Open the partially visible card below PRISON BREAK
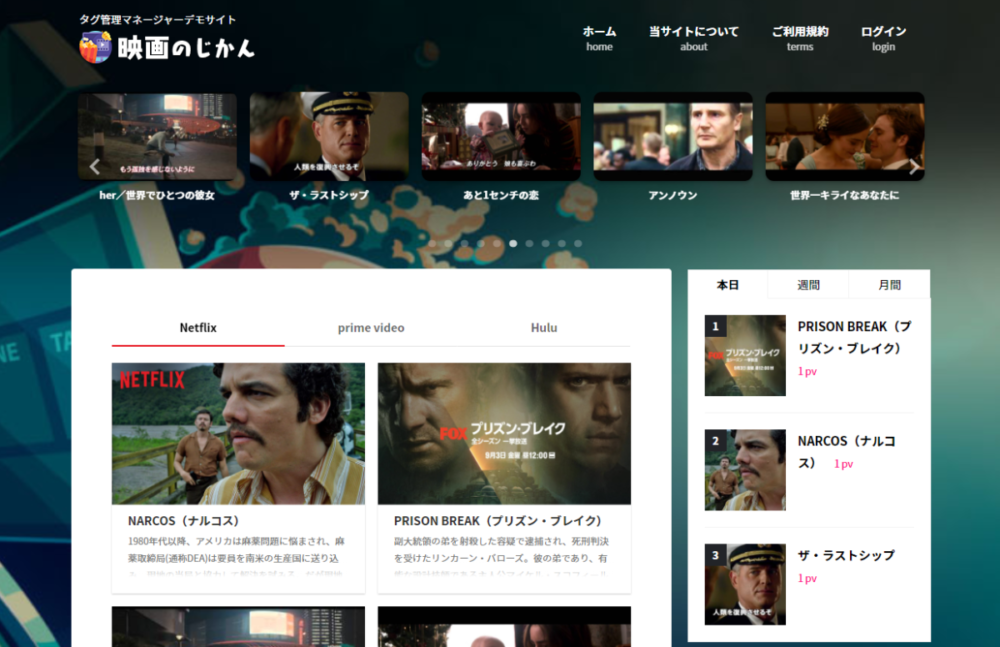 click(504, 627)
